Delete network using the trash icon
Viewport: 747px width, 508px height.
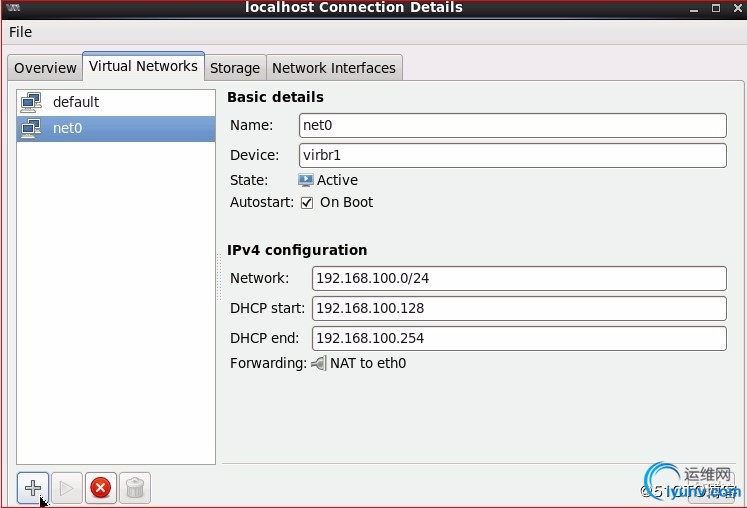[x=135, y=487]
